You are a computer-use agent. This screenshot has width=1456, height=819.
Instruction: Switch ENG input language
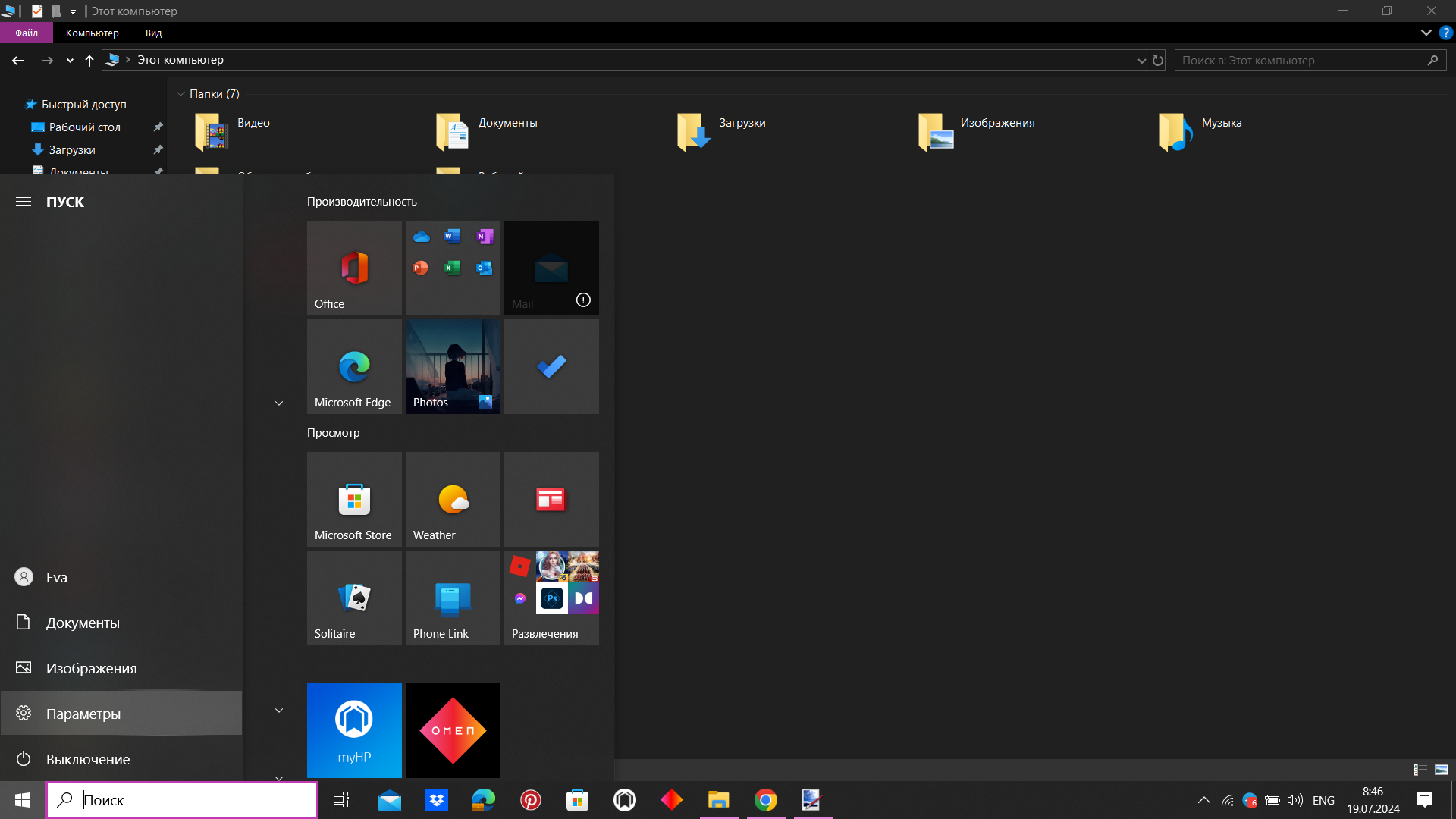tap(1323, 800)
